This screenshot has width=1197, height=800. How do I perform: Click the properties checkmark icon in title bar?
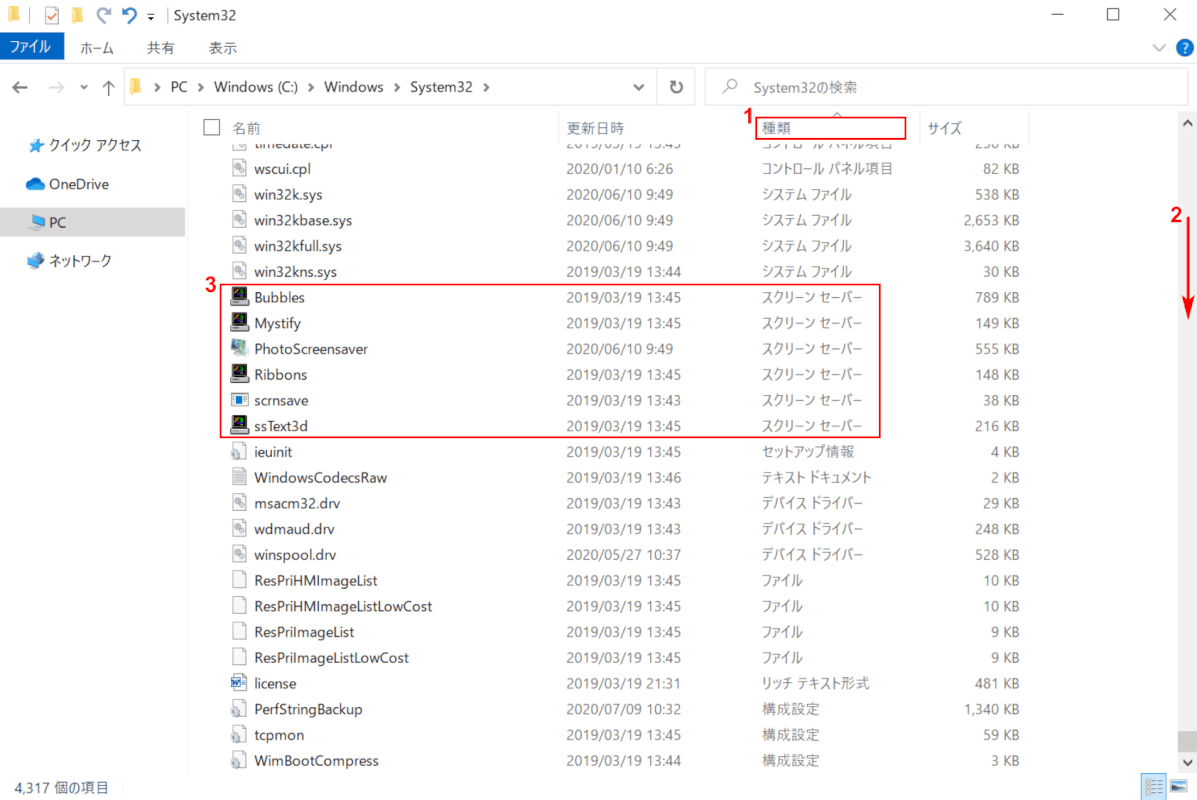click(52, 16)
